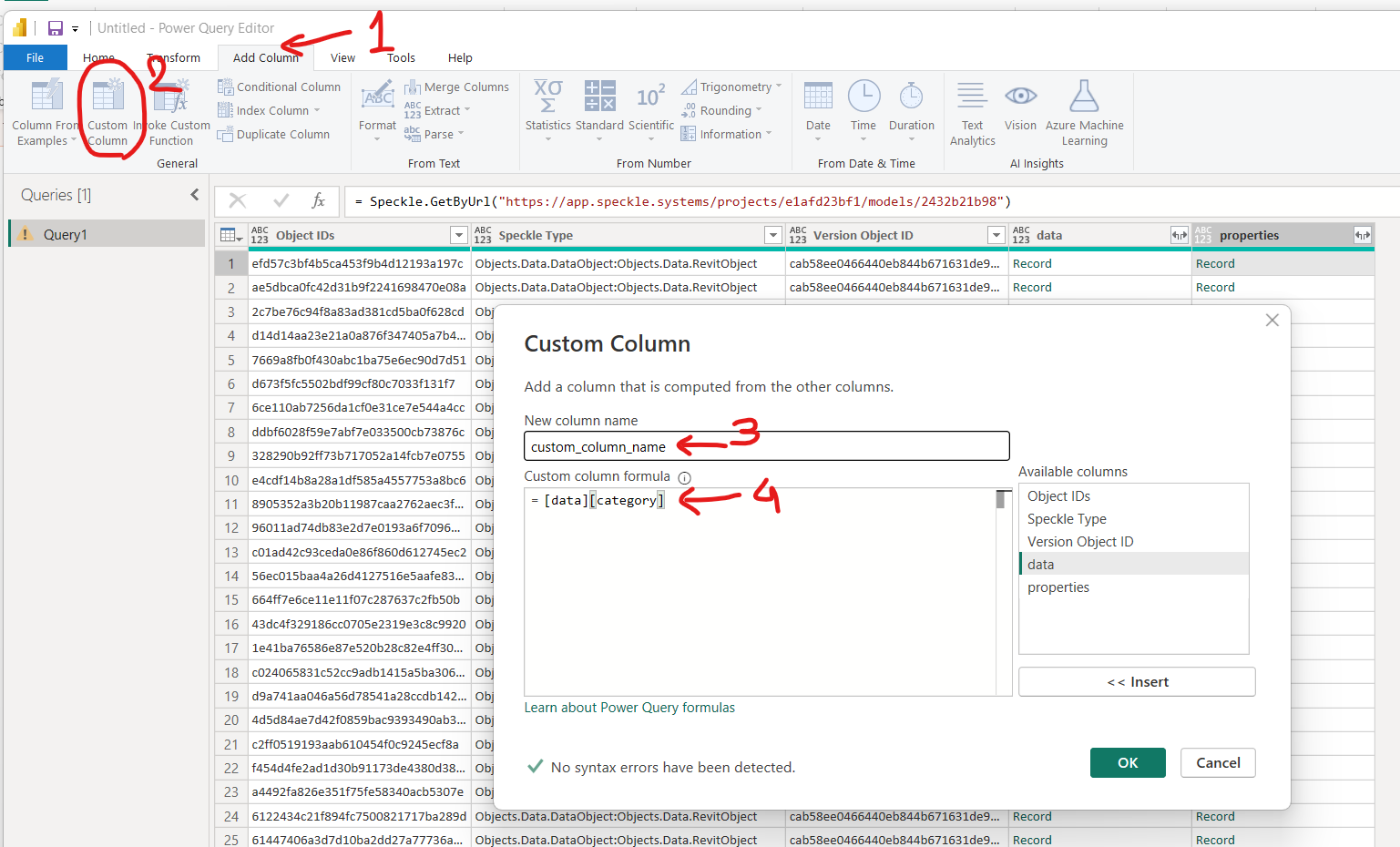Image resolution: width=1400 pixels, height=847 pixels.
Task: Open Learn about Power Query formulas
Action: point(629,708)
